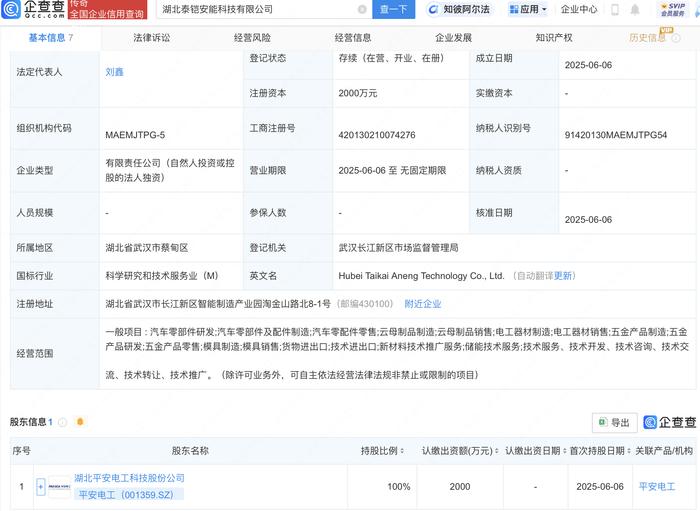Click the 导出 export button
Screen dimensions: 700x511
[x=614, y=422]
